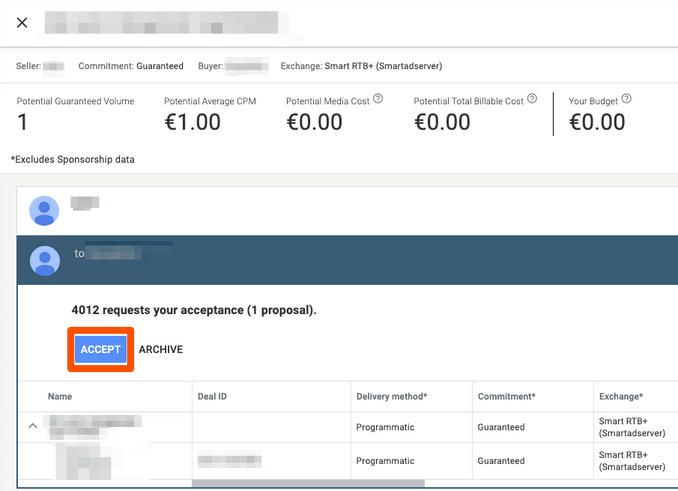Close the proposal panel with the X
Screen dimensions: 678x491
pyautogui.click(x=22, y=22)
